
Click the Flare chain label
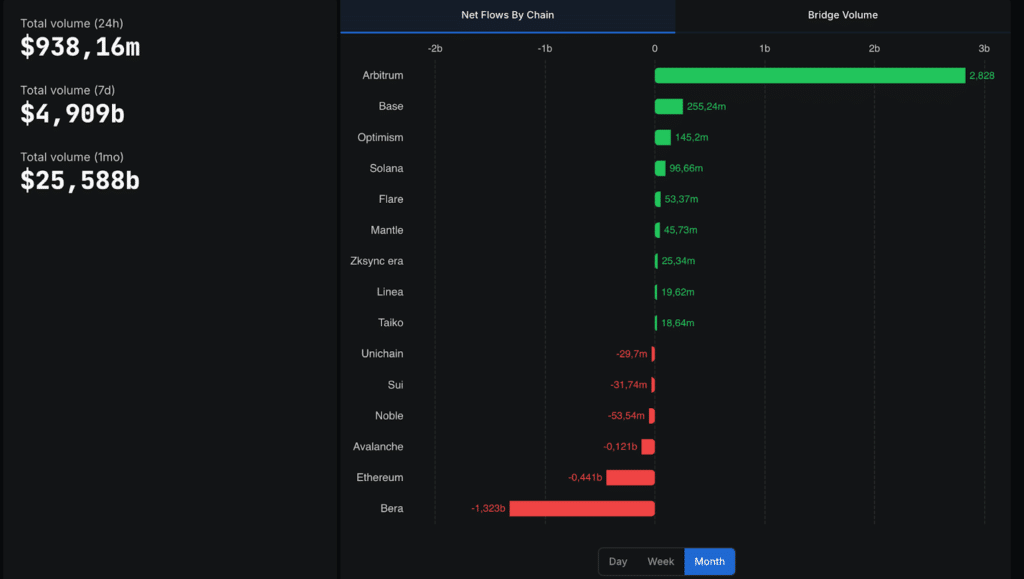pos(391,199)
